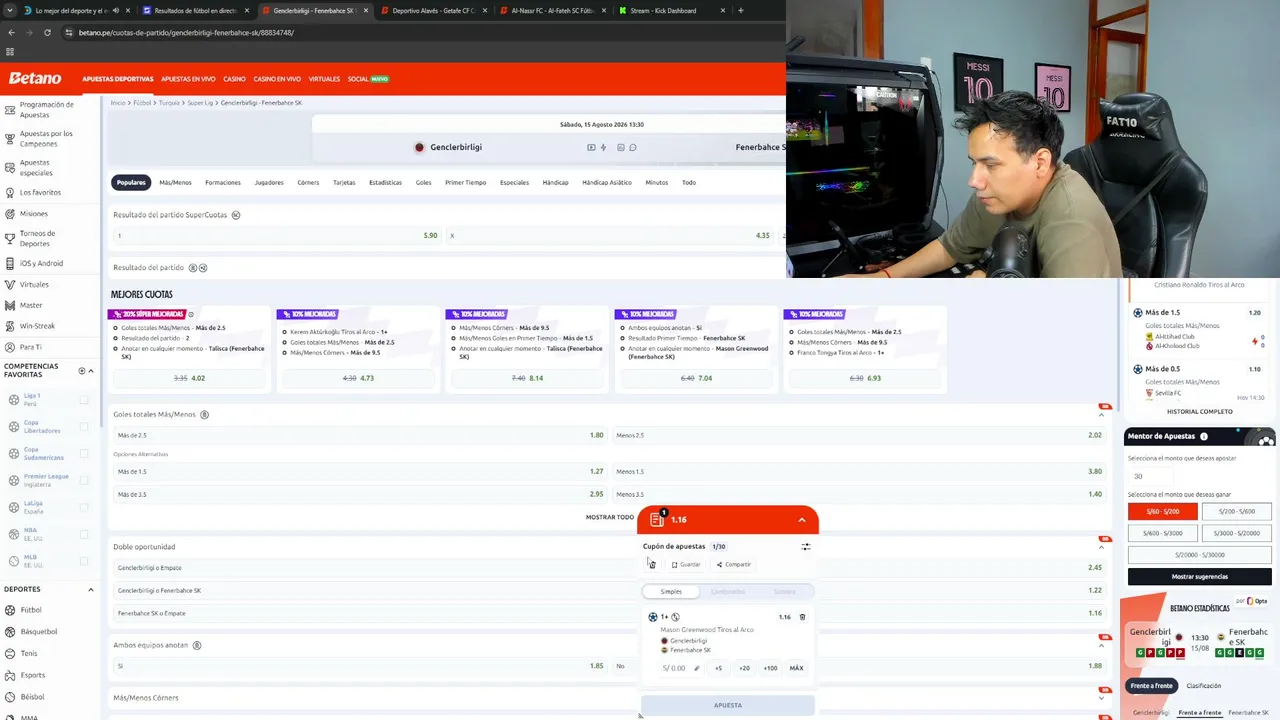This screenshot has width=1280, height=720.
Task: Select the S/60 - S/200 winnings range
Action: pos(1163,511)
